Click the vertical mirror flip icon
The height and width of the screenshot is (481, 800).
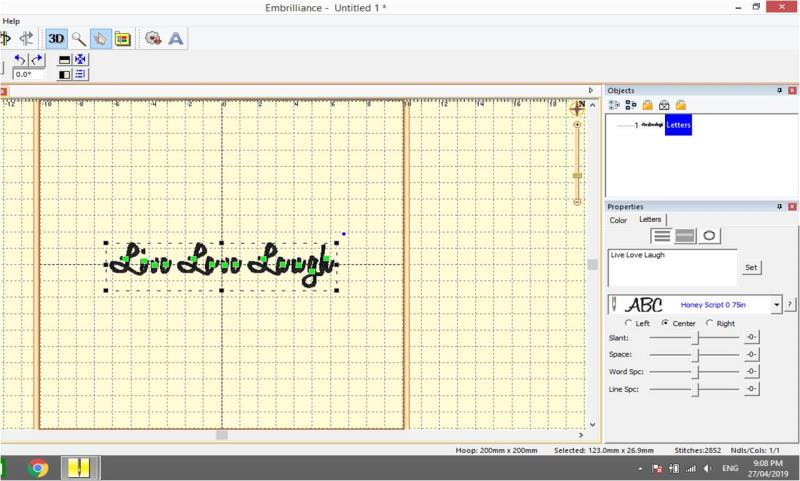(6, 39)
